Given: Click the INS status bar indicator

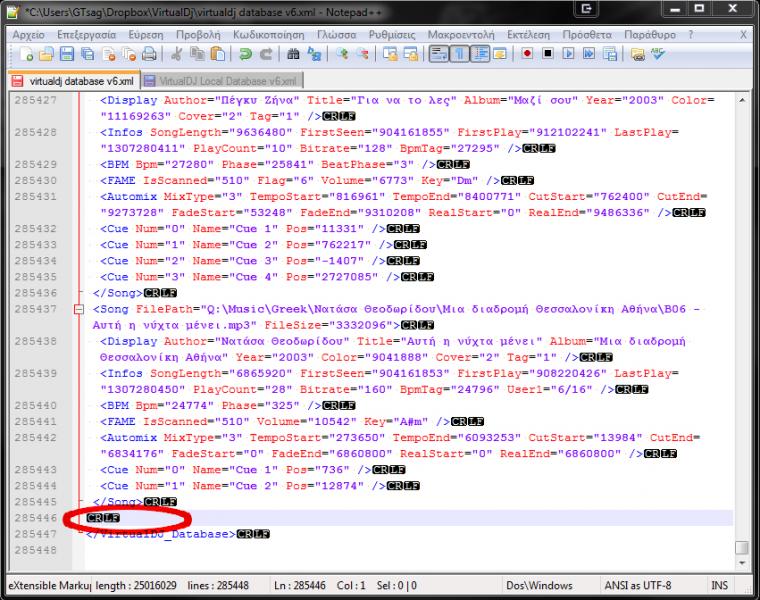Looking at the screenshot, I should 719,585.
